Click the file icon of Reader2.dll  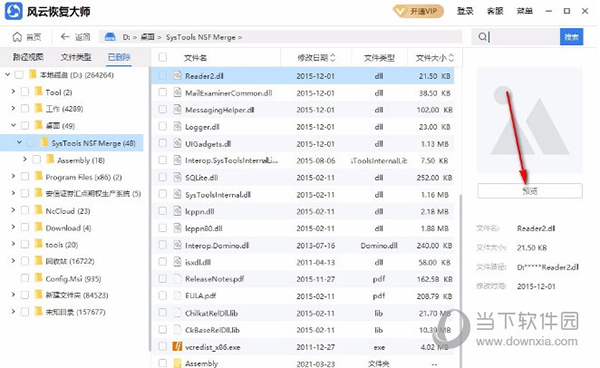click(x=177, y=75)
